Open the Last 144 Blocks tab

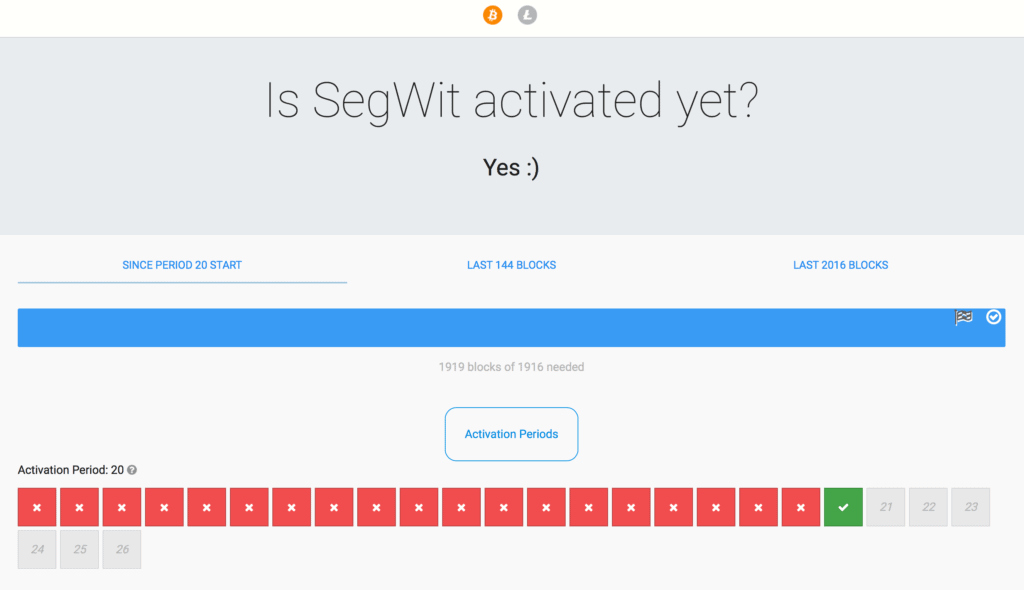(511, 265)
